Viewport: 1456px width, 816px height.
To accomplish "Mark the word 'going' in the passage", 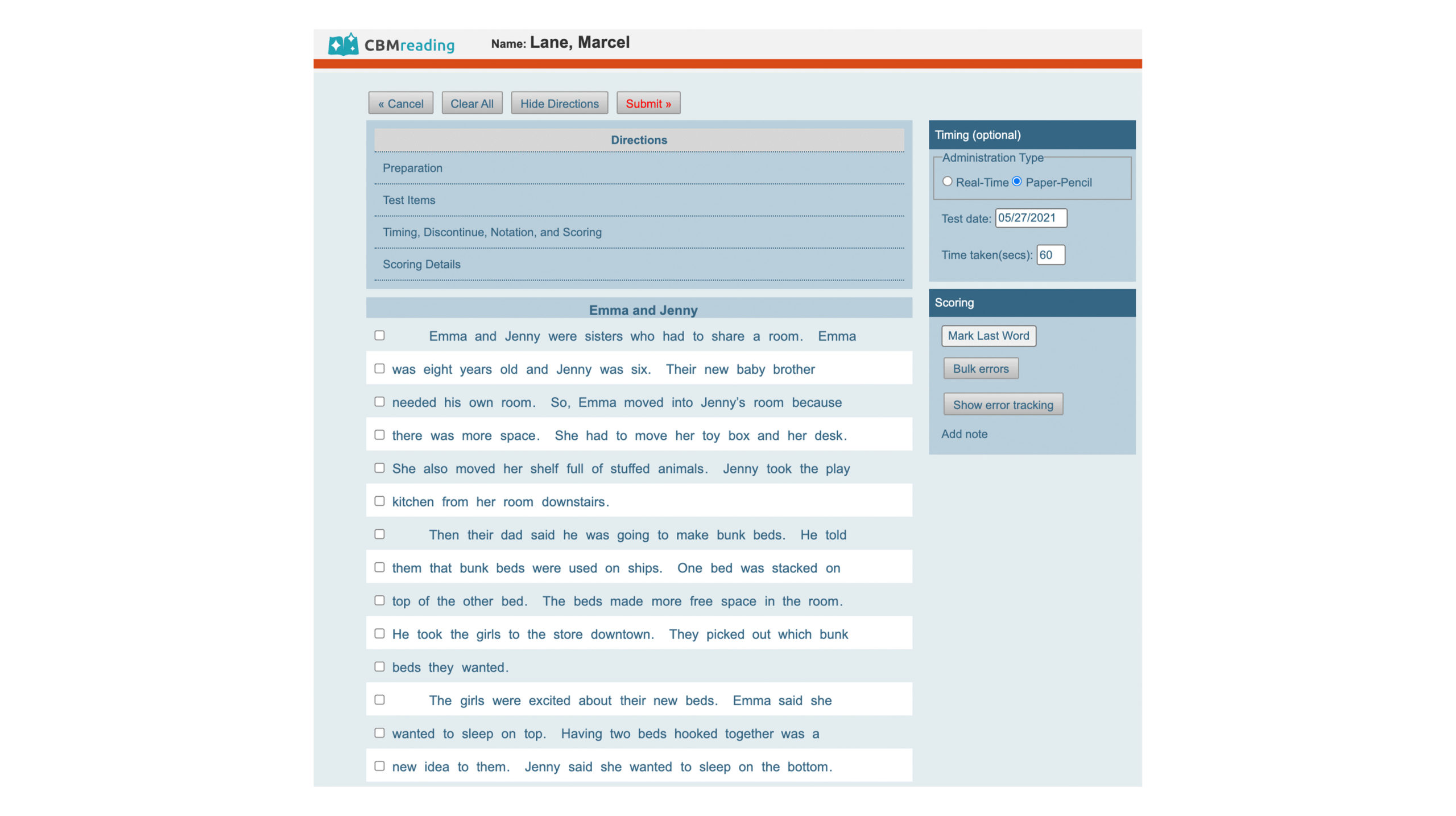I will pyautogui.click(x=633, y=535).
